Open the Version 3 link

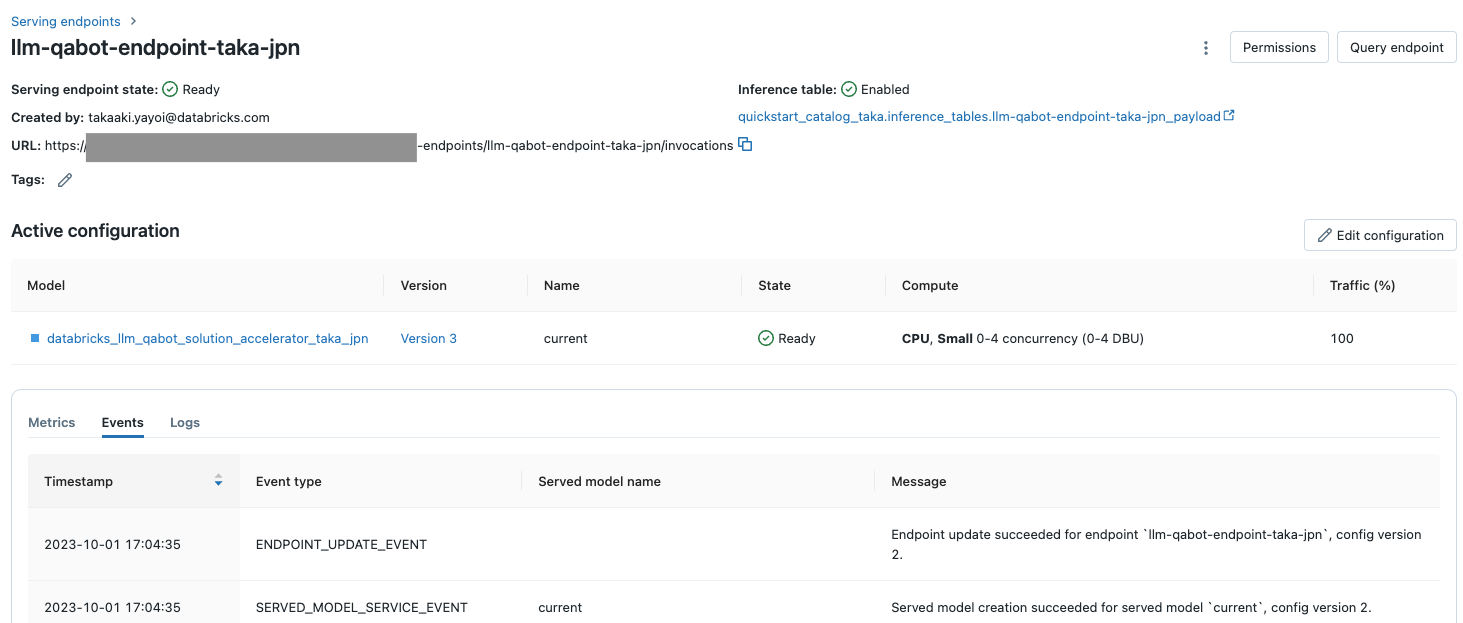(429, 338)
